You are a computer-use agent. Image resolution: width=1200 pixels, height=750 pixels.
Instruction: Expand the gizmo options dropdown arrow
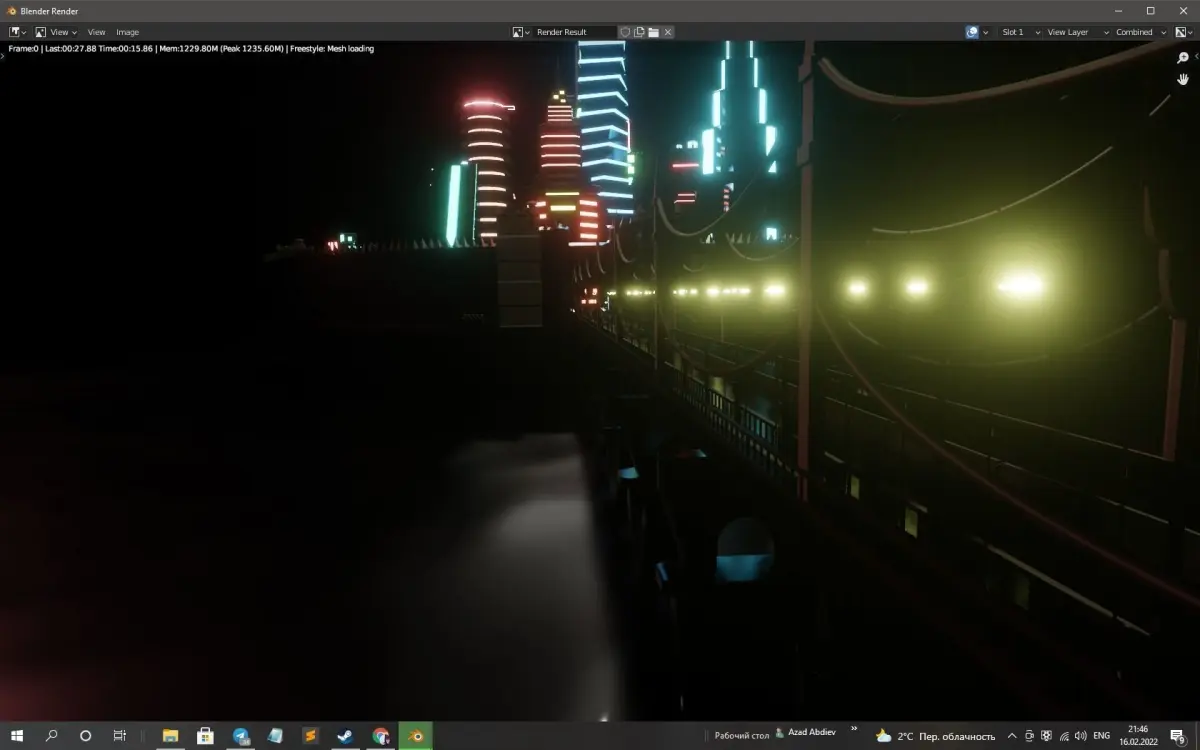tap(986, 32)
